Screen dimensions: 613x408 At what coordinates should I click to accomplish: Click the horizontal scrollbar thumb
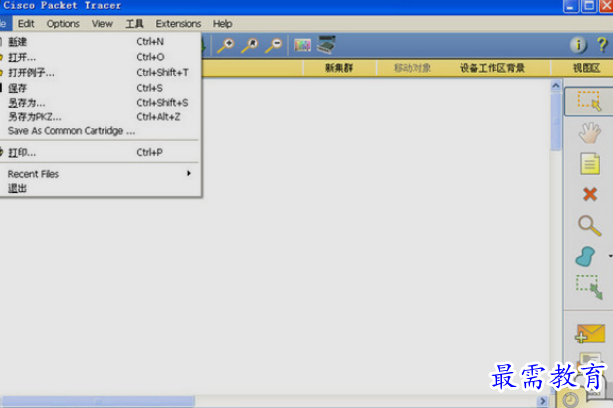(x=98, y=401)
